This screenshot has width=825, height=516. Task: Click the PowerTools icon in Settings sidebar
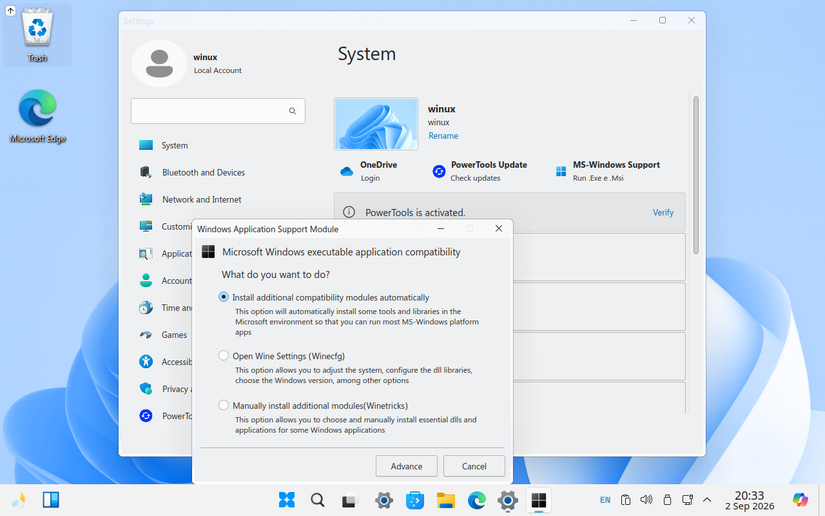point(146,416)
